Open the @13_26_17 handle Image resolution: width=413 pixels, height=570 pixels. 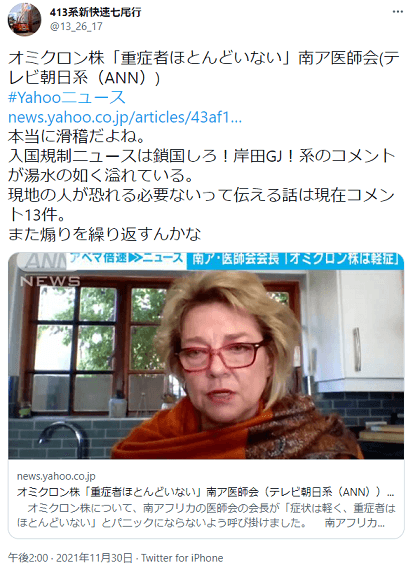pos(76,26)
